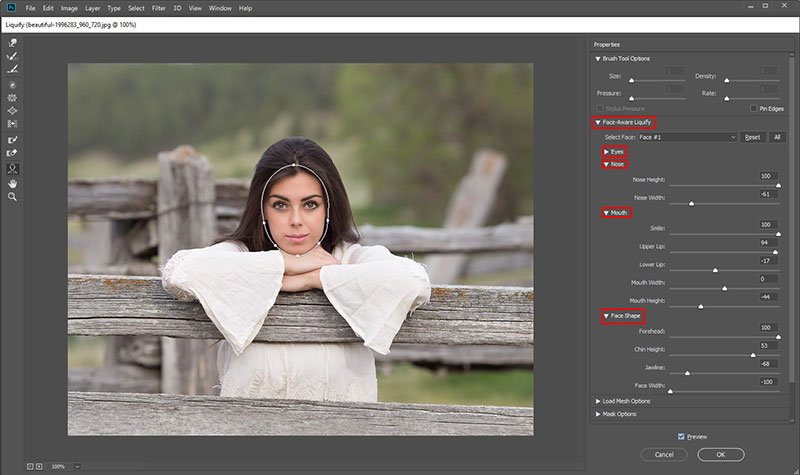Open the Edit menu
Viewport: 800px width, 475px height.
pyautogui.click(x=48, y=8)
